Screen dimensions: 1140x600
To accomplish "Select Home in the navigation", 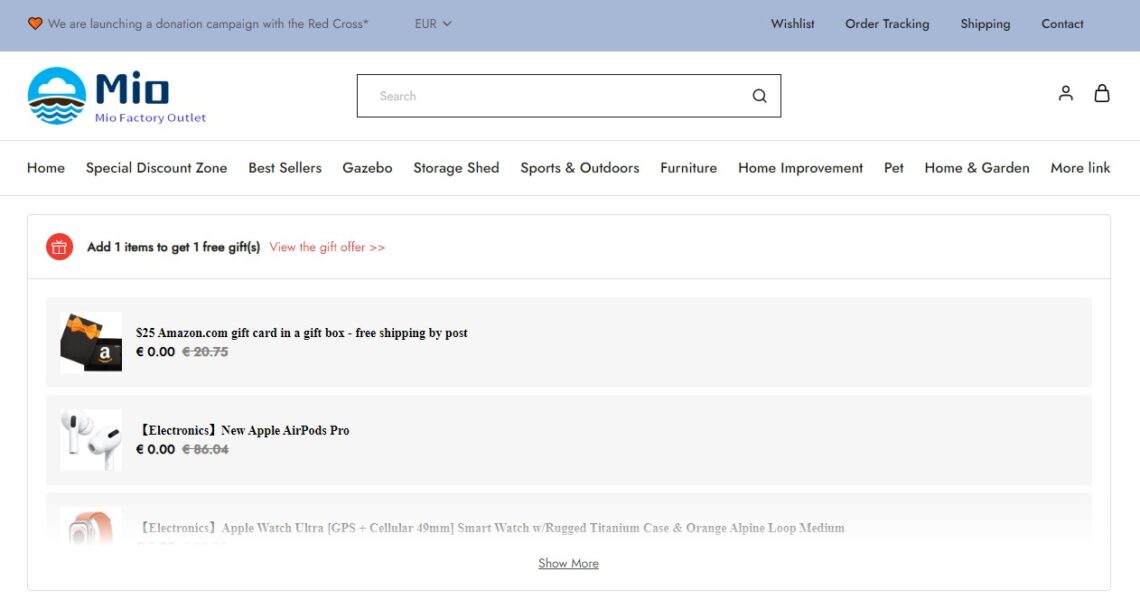I will 45,168.
